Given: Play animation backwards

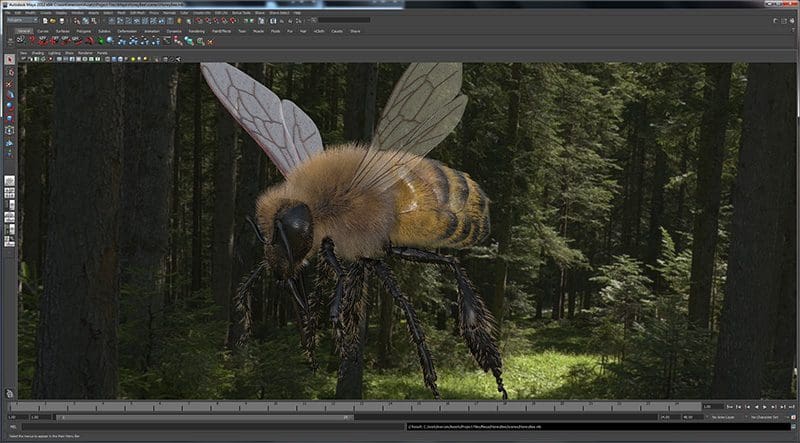Looking at the screenshot, I should pos(756,407).
